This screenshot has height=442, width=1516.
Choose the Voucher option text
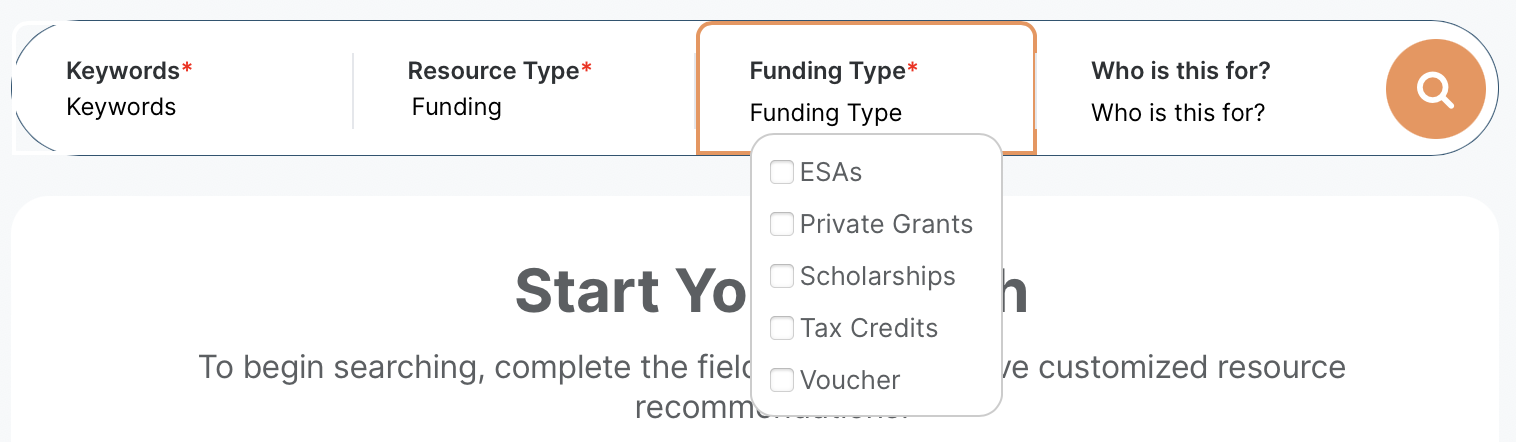(x=850, y=380)
